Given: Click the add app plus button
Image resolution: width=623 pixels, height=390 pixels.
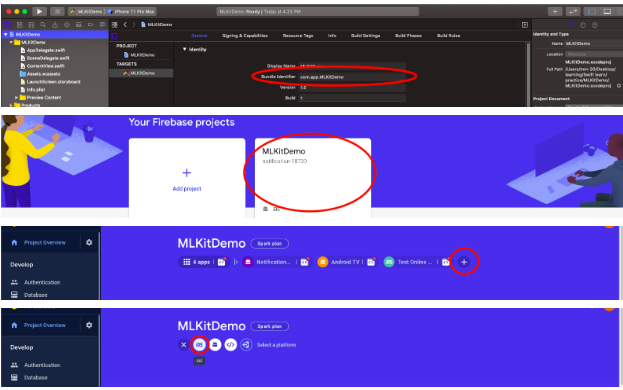Looking at the screenshot, I should tap(464, 262).
